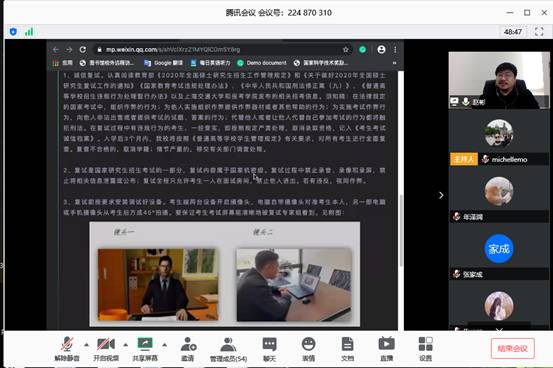
Task: Click the blue security shield icon
Action: (x=13, y=32)
